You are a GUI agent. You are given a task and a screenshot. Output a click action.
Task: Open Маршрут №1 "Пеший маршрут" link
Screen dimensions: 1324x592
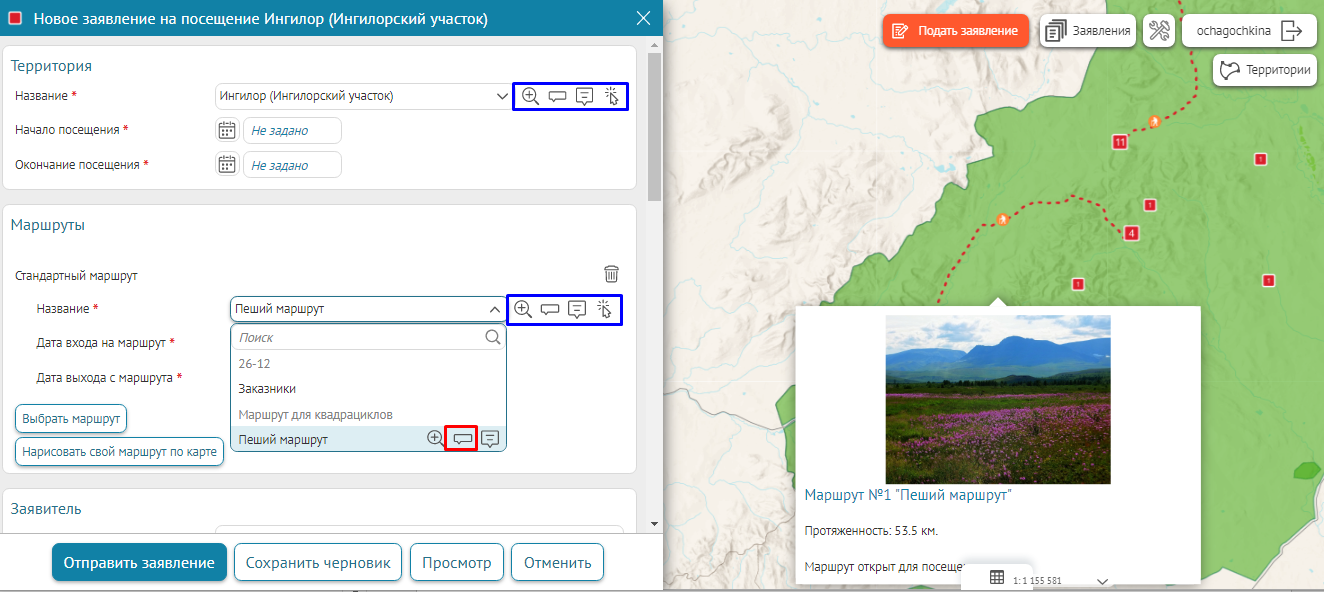point(908,494)
